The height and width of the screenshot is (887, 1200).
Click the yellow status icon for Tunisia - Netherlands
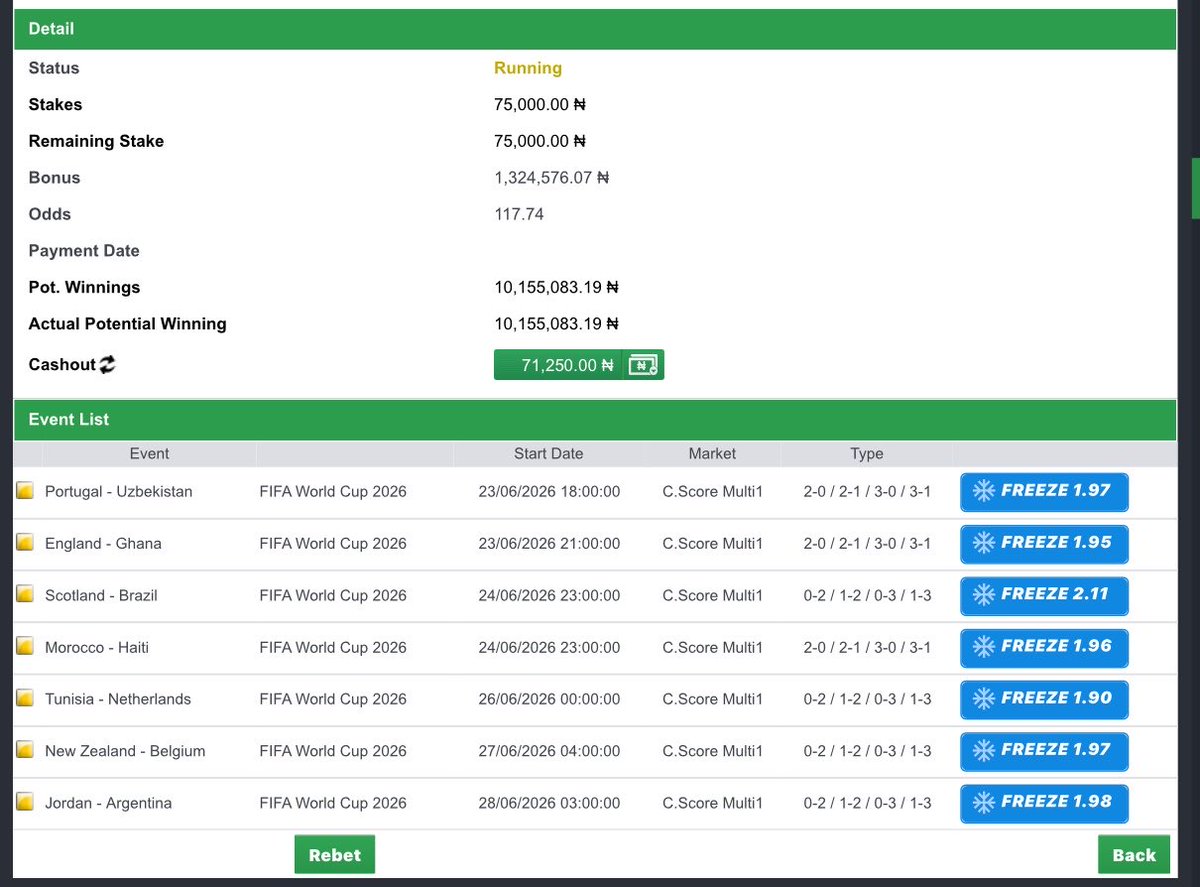tap(25, 699)
